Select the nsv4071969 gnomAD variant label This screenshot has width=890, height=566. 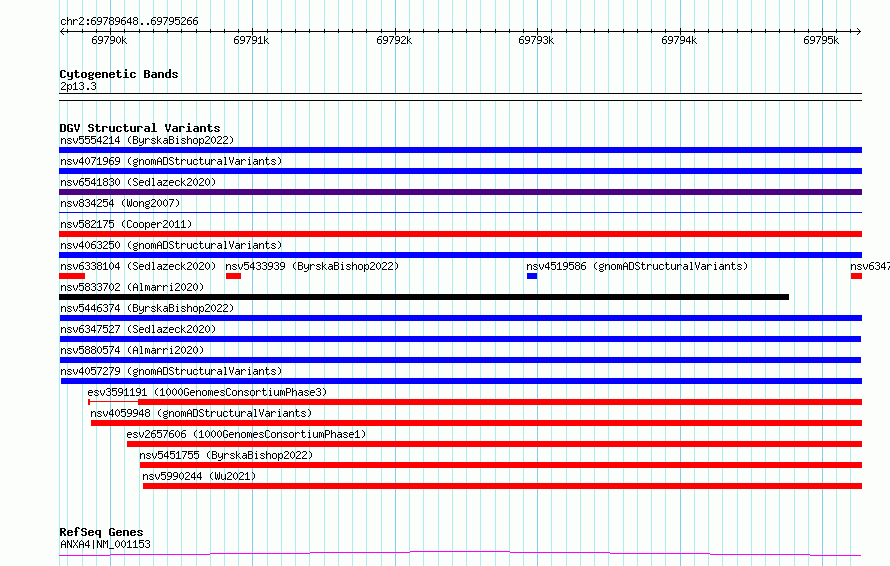coord(171,161)
